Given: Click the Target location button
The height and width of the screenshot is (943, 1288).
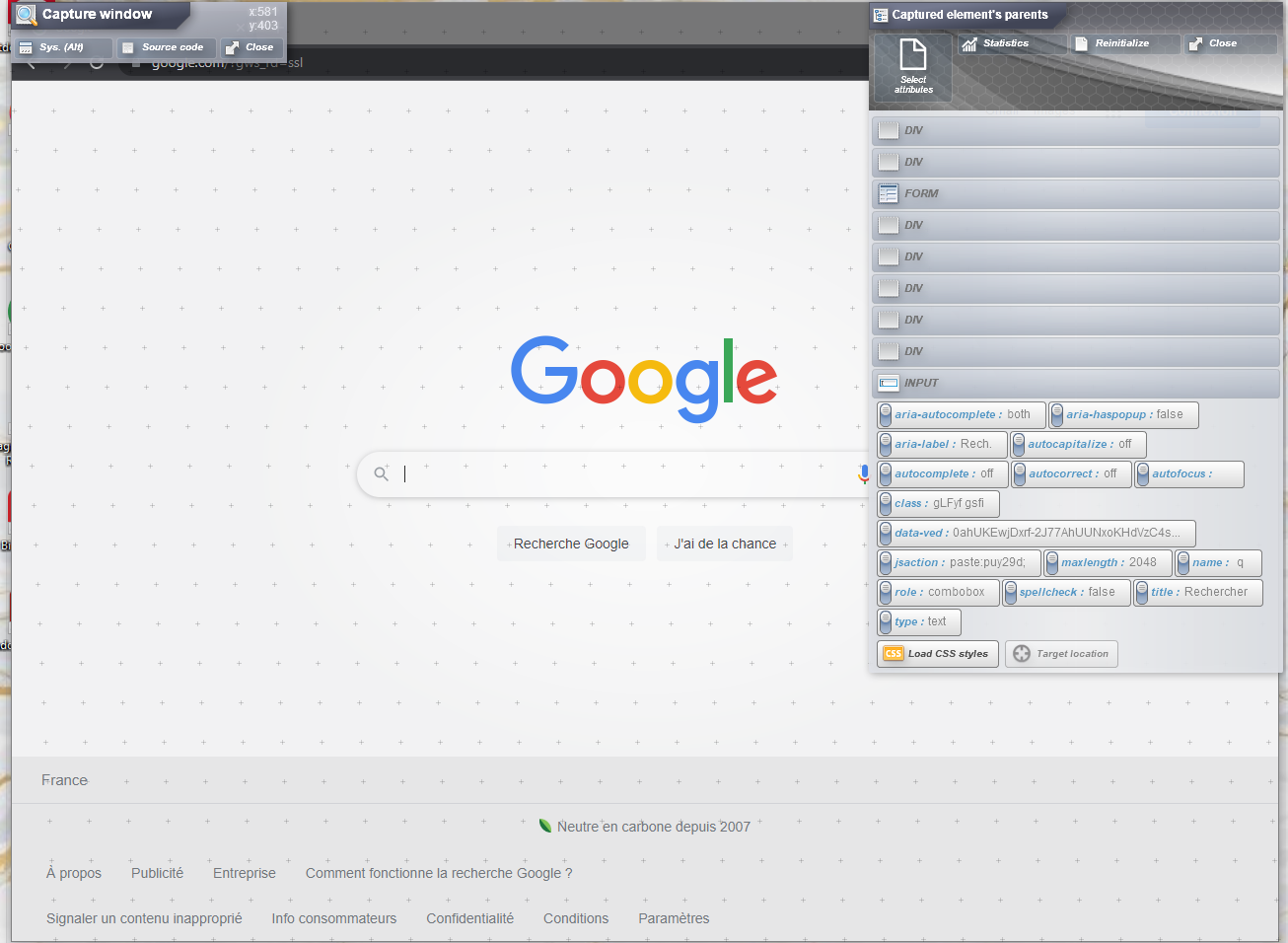Looking at the screenshot, I should coord(1061,654).
